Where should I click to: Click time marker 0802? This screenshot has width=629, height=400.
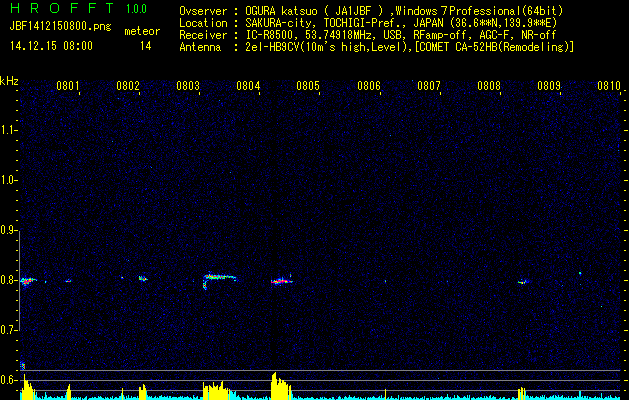(x=128, y=86)
